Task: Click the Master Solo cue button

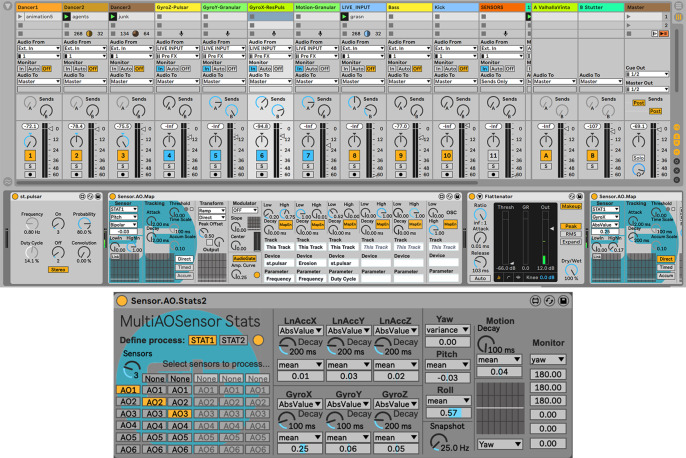Action: coord(638,158)
